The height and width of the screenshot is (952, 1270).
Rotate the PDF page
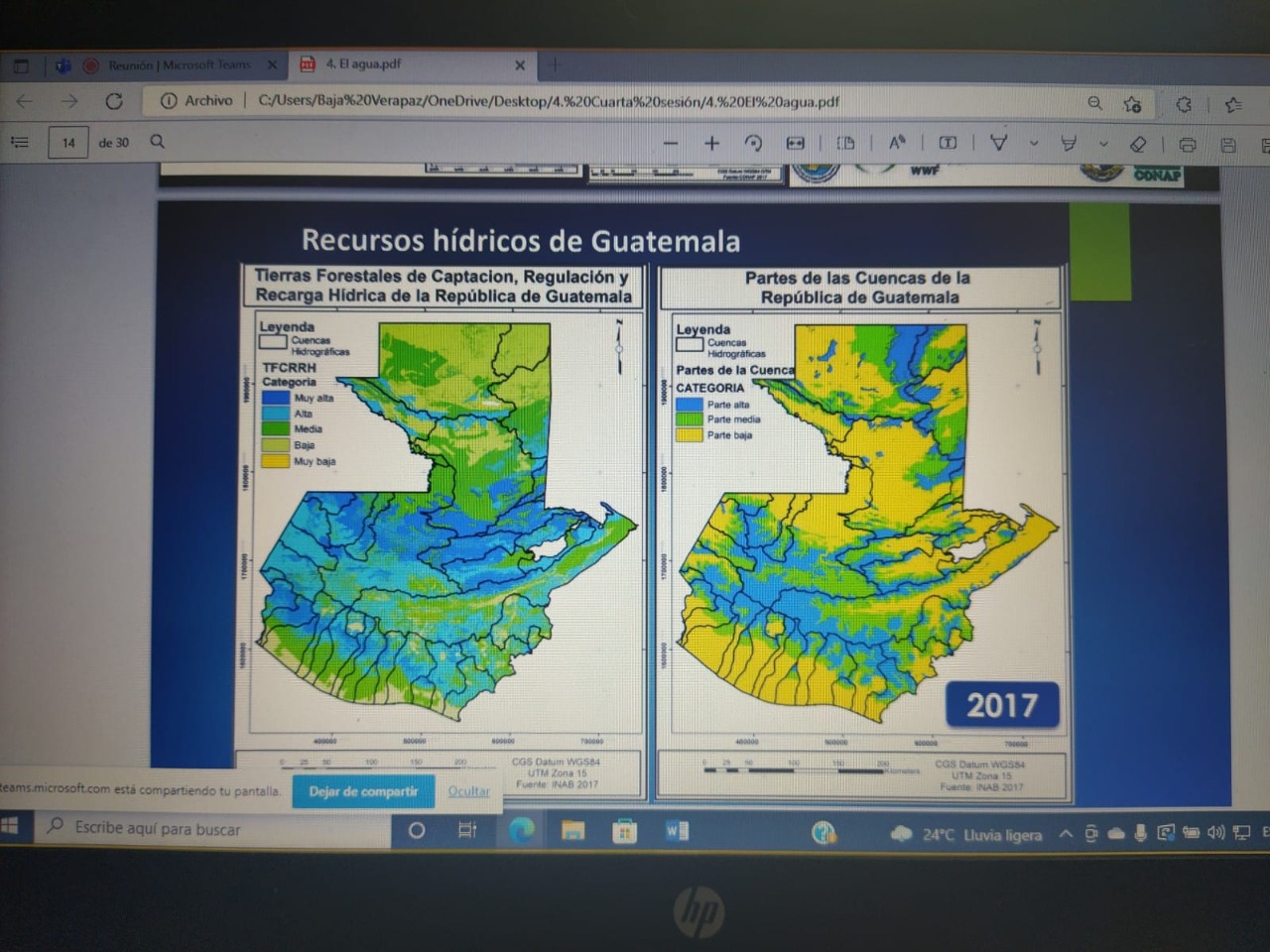pos(753,144)
